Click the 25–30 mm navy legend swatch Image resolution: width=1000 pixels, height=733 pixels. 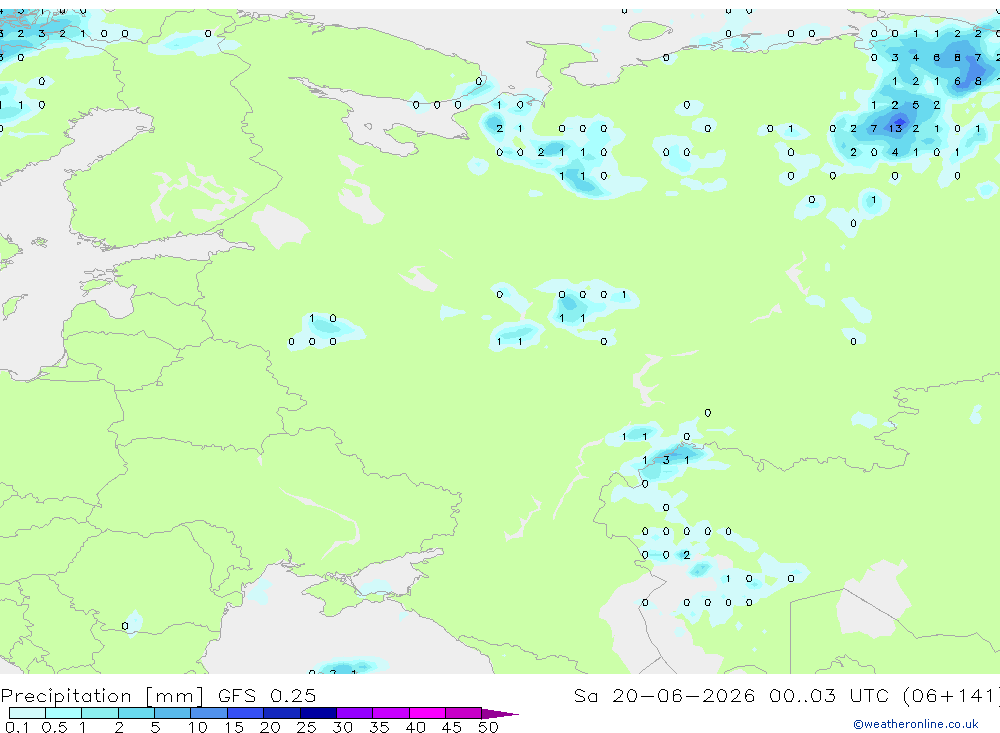pos(318,713)
